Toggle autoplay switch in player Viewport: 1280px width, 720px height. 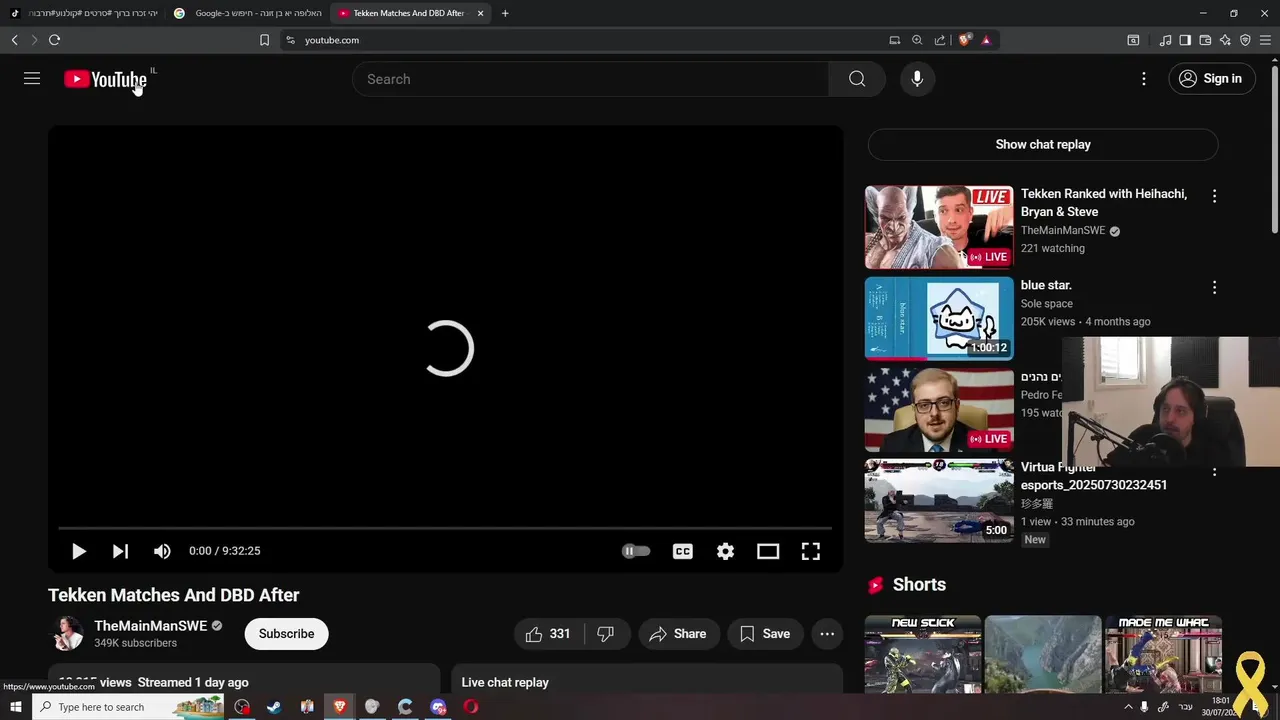[636, 551]
